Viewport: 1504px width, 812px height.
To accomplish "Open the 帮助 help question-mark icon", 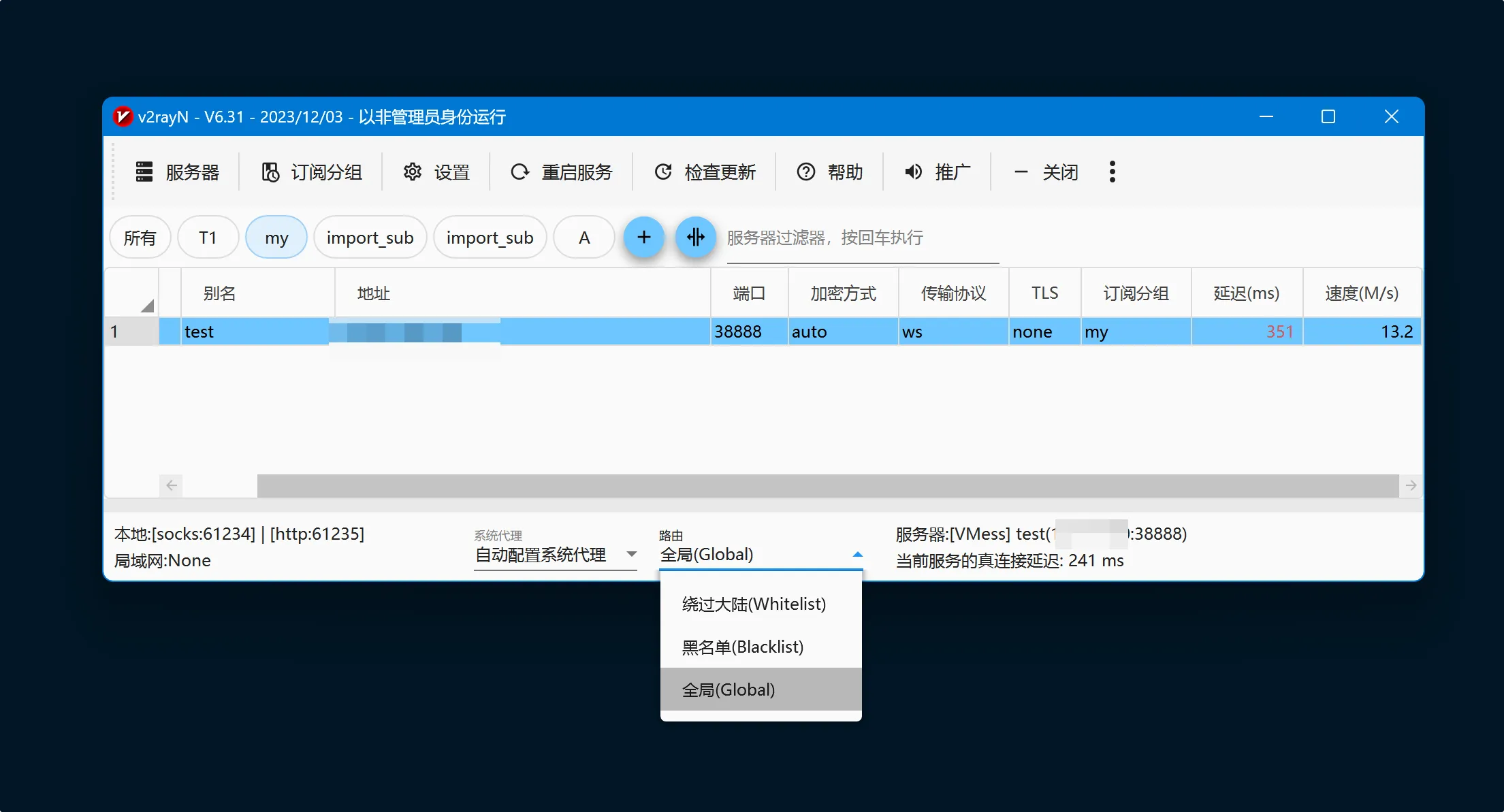I will [805, 172].
